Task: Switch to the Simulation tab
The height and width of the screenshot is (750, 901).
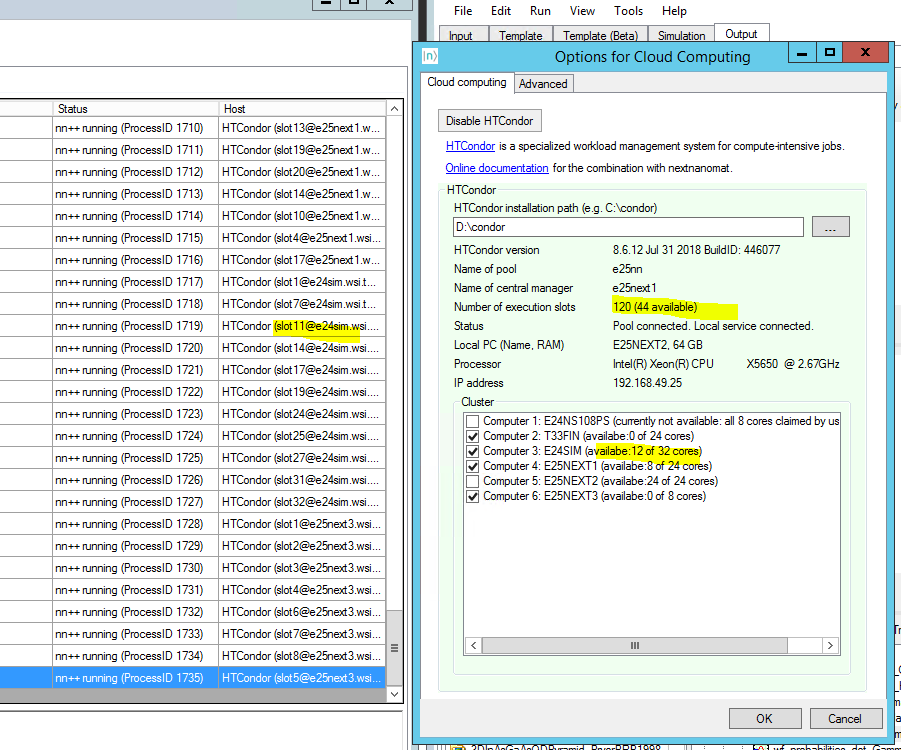Action: tap(682, 36)
